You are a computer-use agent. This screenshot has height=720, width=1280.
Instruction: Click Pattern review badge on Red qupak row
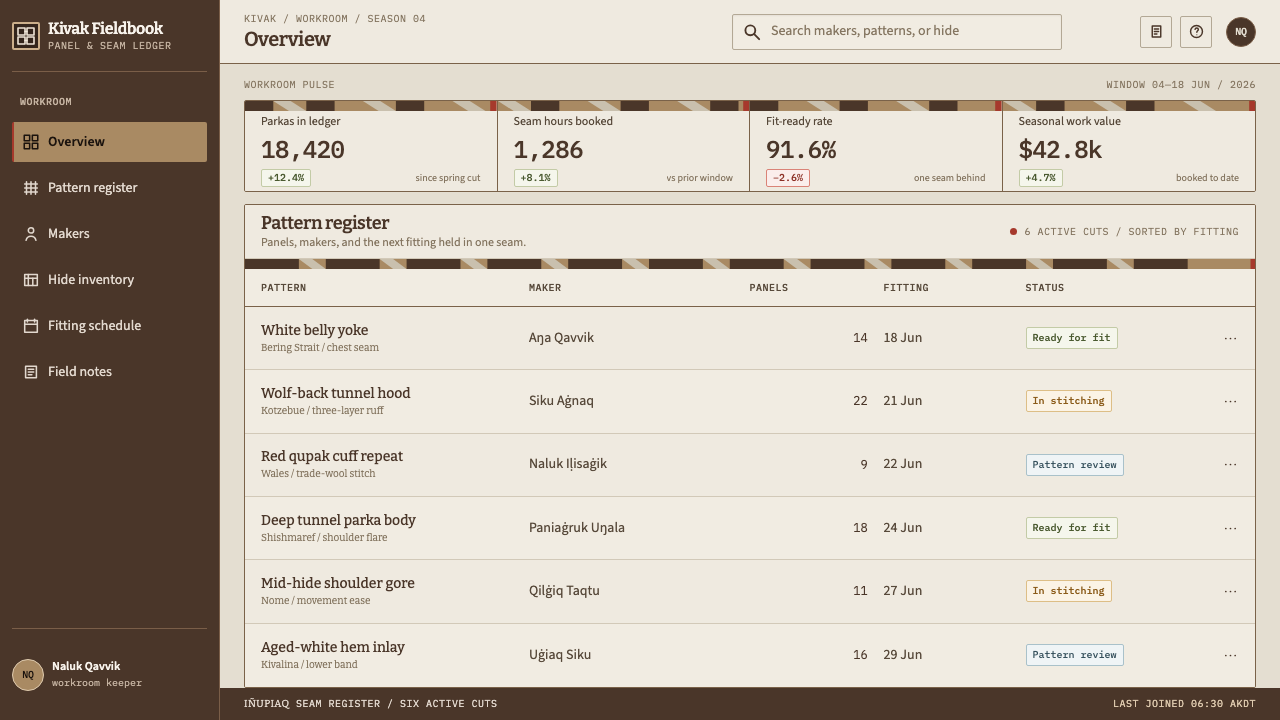point(1074,465)
